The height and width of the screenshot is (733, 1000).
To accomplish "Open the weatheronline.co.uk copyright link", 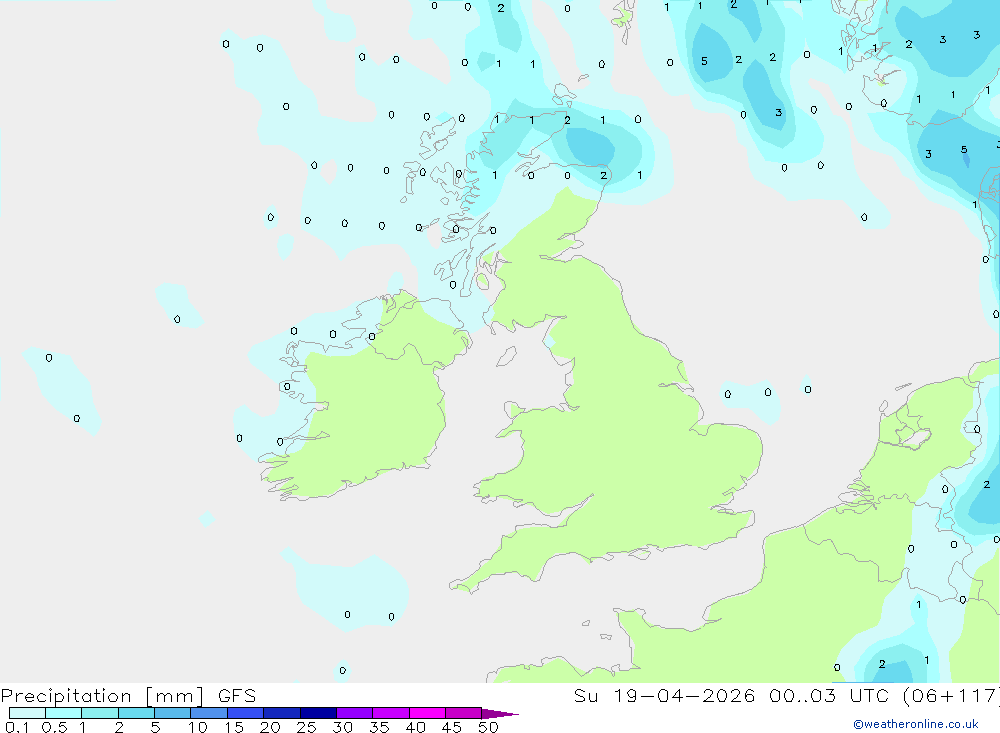I will 915,723.
